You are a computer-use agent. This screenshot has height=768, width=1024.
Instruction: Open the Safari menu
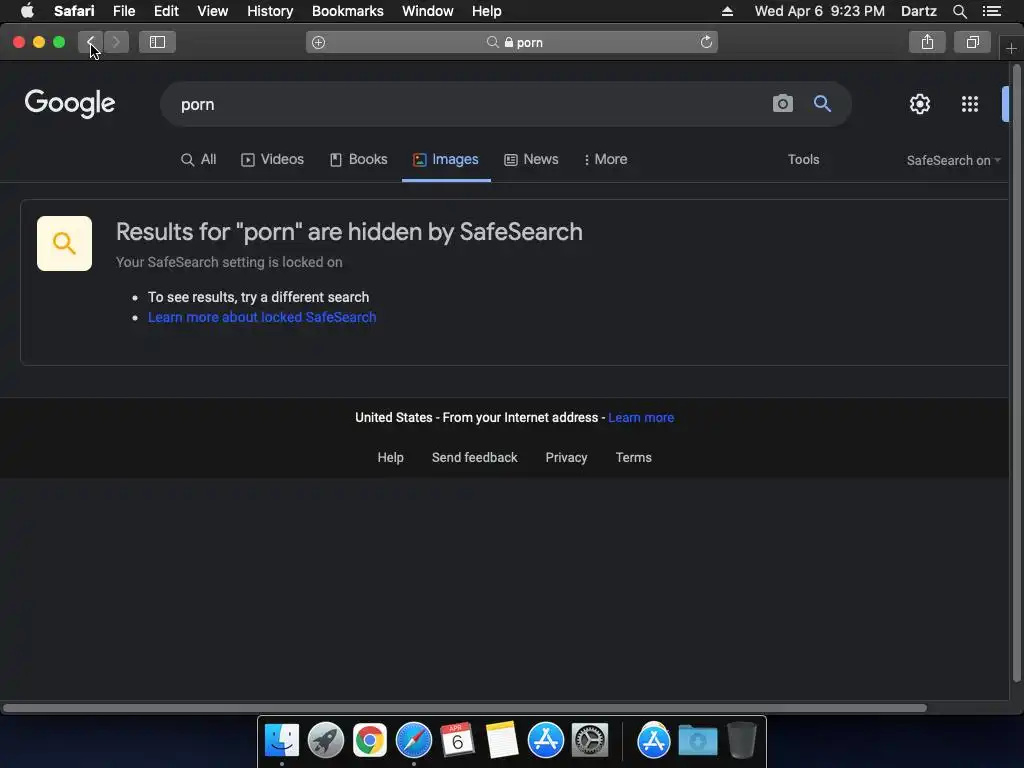pos(74,11)
